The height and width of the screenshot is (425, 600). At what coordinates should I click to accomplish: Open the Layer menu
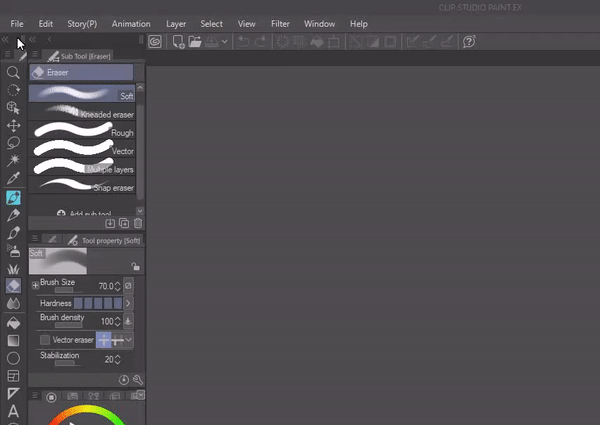click(176, 24)
